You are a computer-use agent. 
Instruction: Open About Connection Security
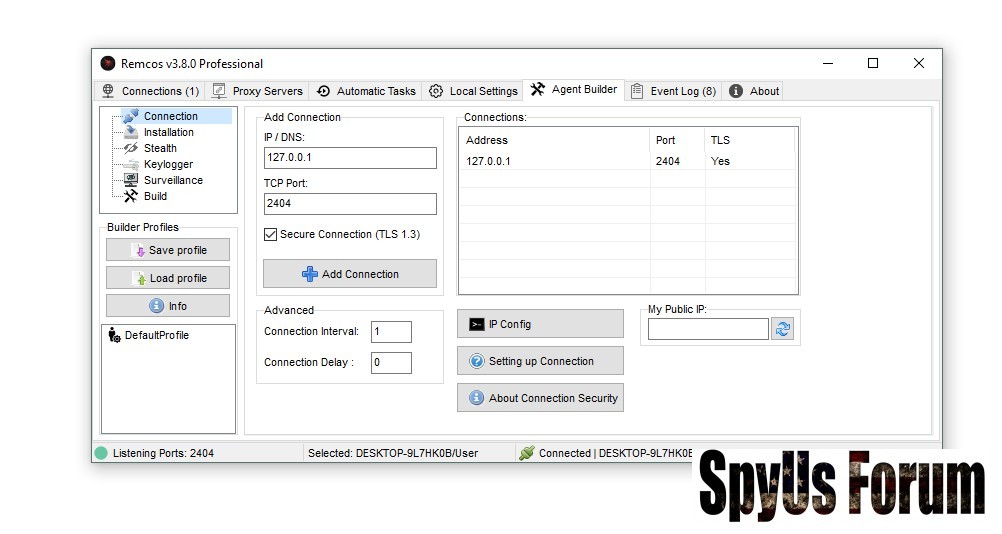(540, 398)
